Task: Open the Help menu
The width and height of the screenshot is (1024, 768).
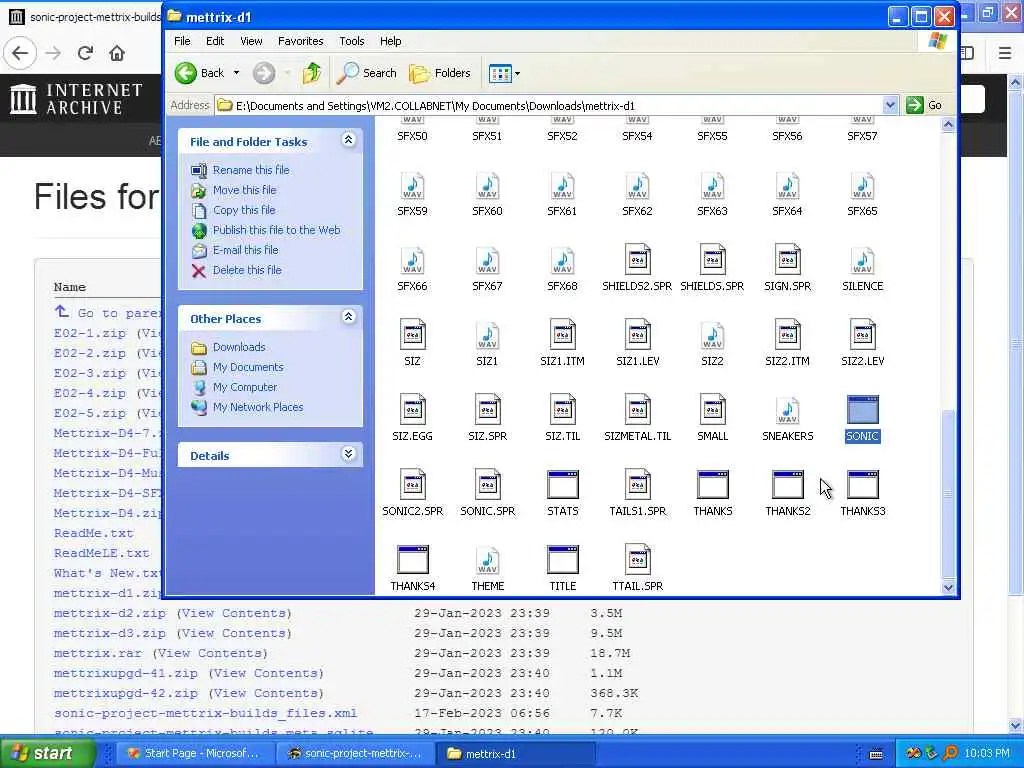Action: click(391, 41)
